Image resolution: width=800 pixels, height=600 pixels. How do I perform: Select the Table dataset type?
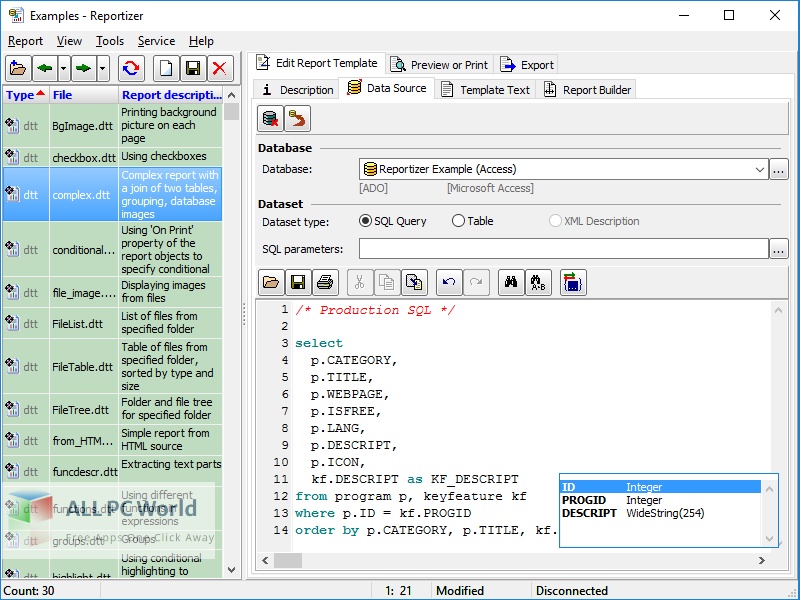coord(459,221)
